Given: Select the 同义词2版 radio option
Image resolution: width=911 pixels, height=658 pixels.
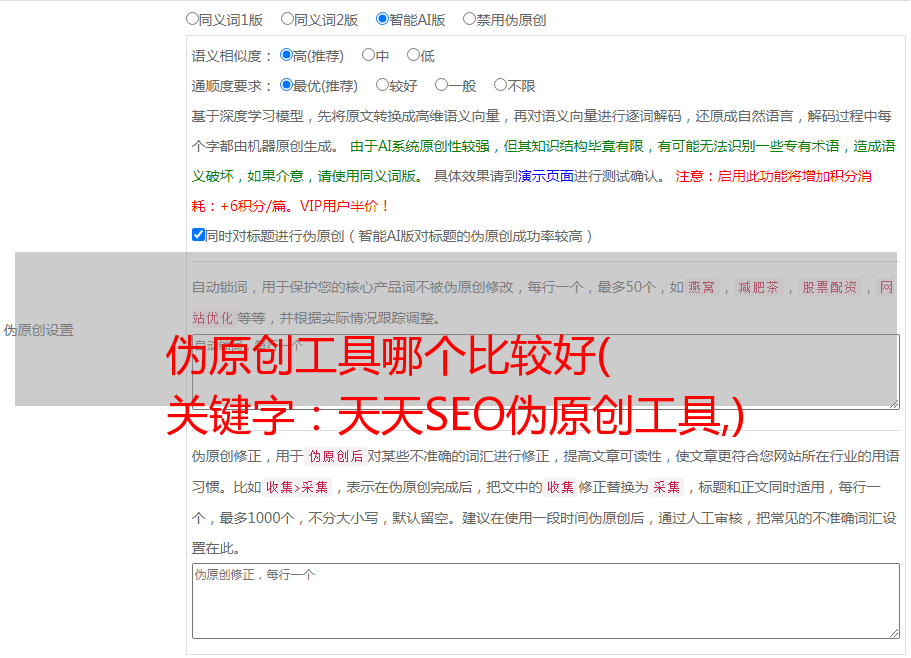Looking at the screenshot, I should (x=287, y=19).
